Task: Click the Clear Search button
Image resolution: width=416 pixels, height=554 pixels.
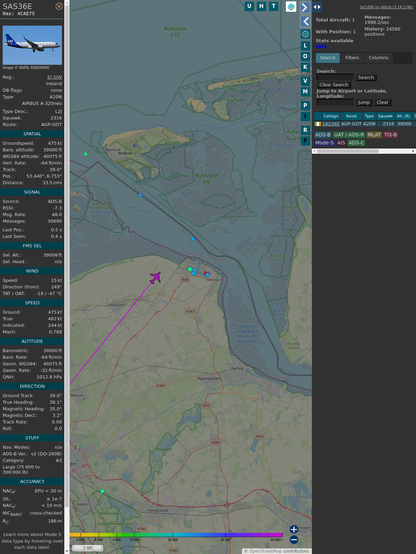Action: pos(334,85)
